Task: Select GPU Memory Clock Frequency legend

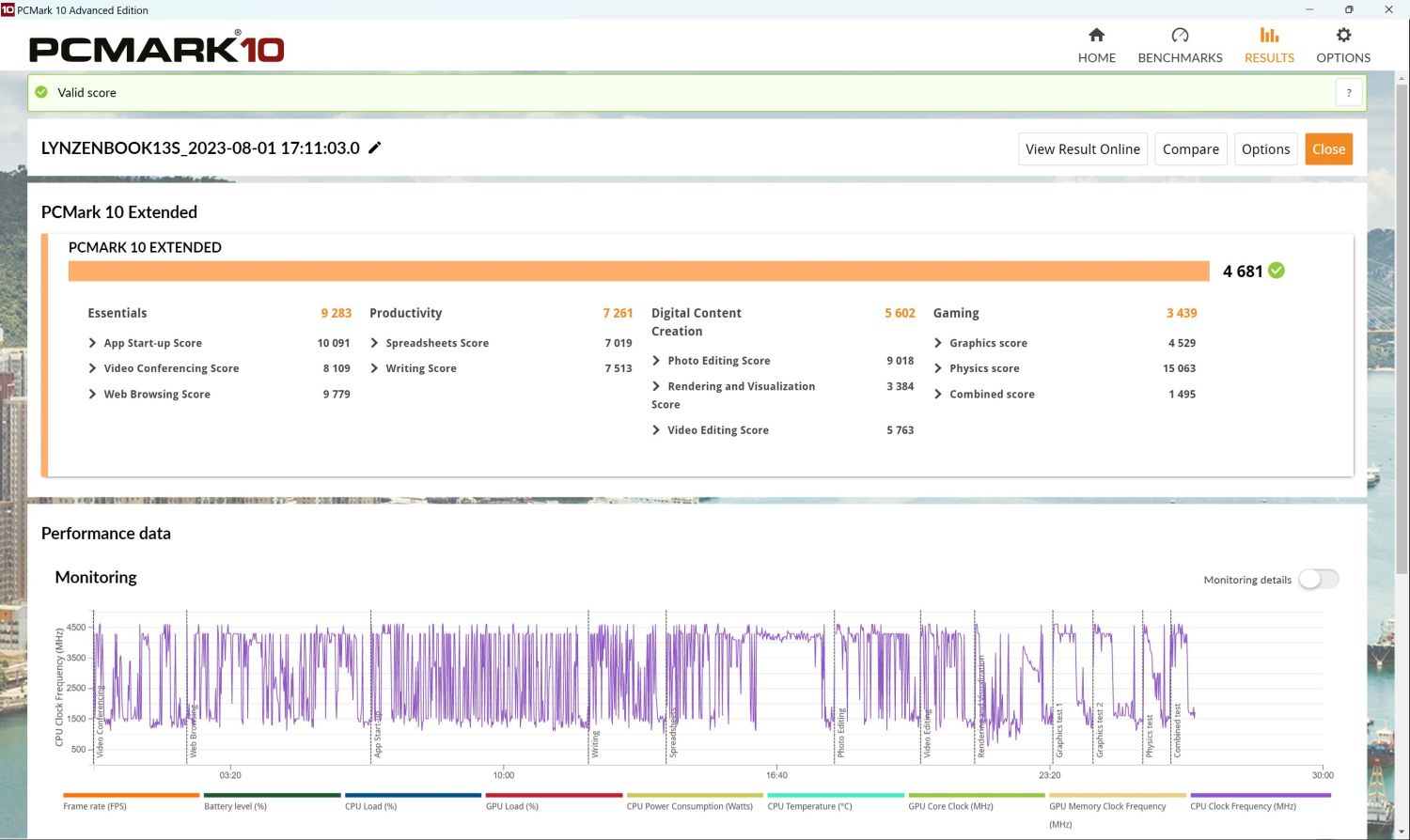Action: coord(1118,810)
